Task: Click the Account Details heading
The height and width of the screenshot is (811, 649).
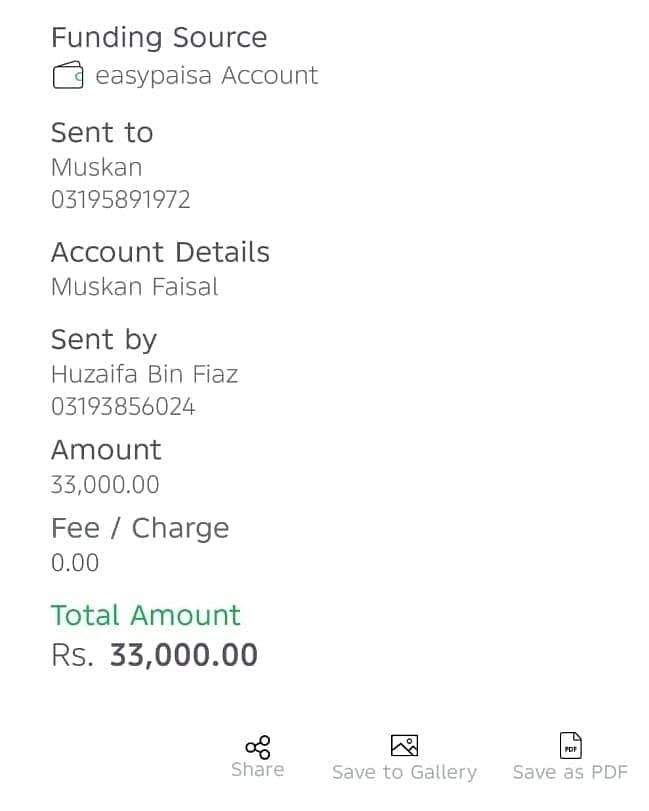Action: point(160,252)
